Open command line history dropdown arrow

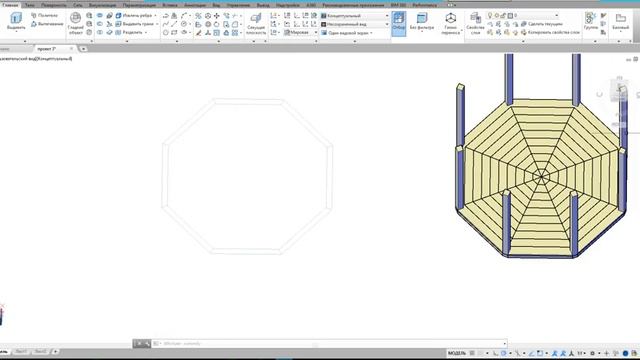coord(504,344)
